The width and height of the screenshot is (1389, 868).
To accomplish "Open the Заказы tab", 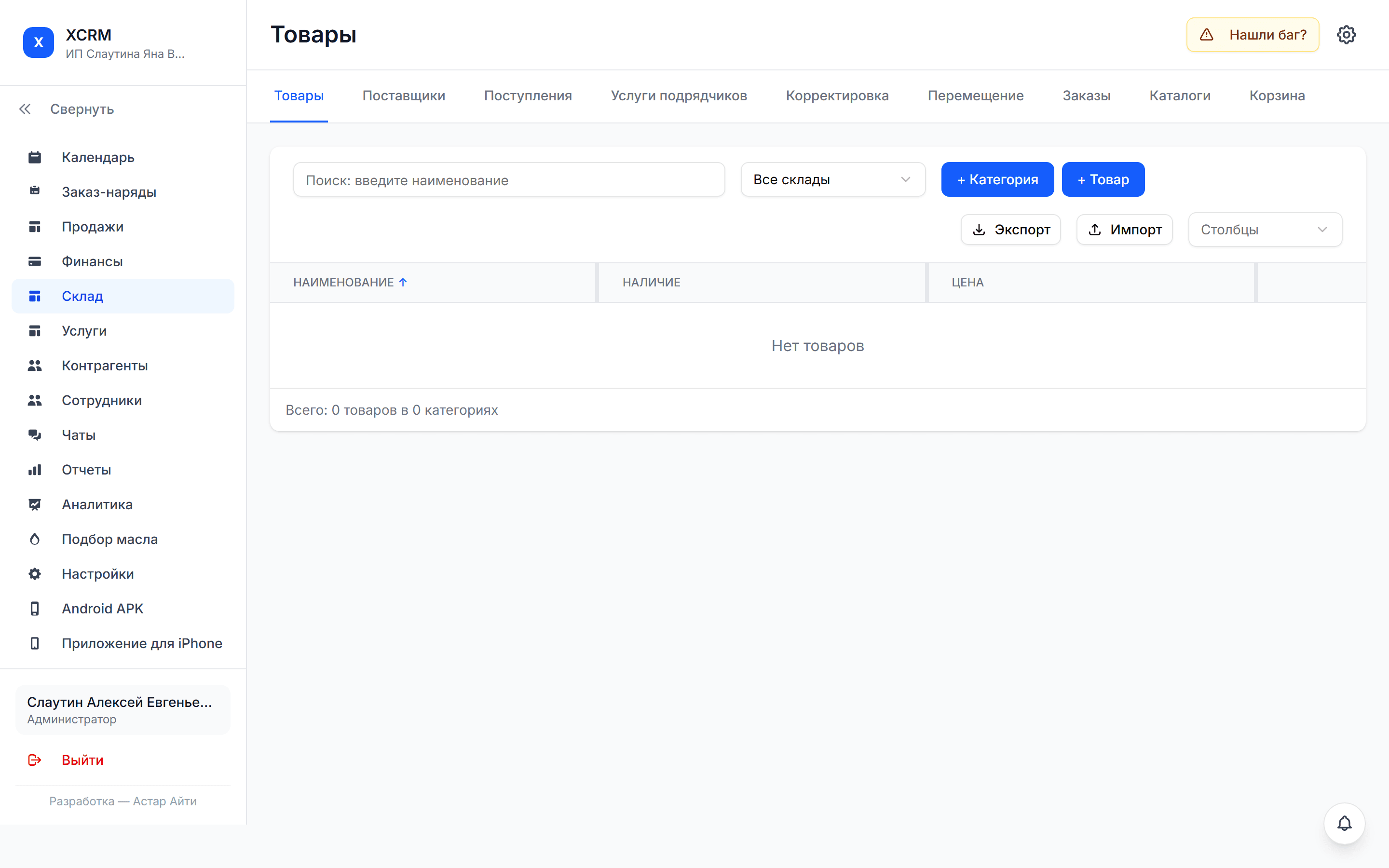I will (x=1087, y=96).
